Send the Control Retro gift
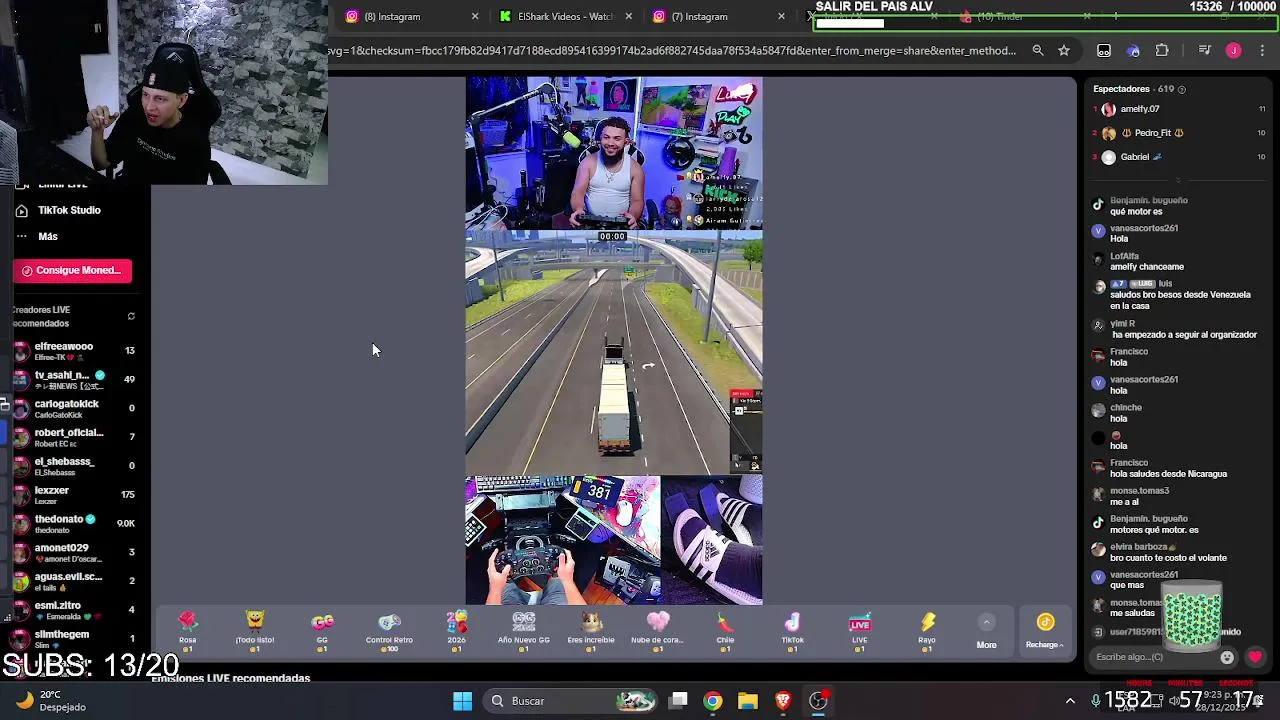This screenshot has width=1280, height=720. click(x=389, y=632)
